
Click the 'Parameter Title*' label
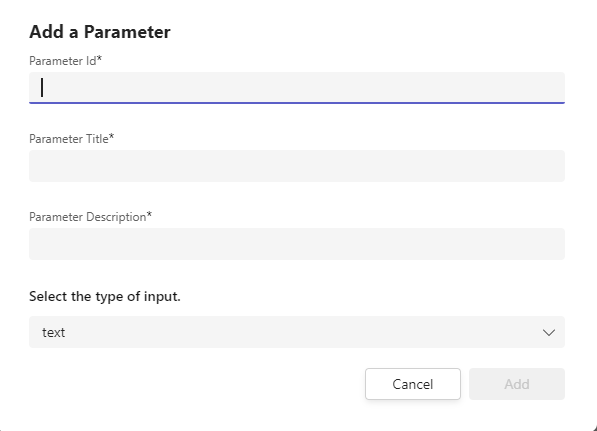click(x=72, y=139)
